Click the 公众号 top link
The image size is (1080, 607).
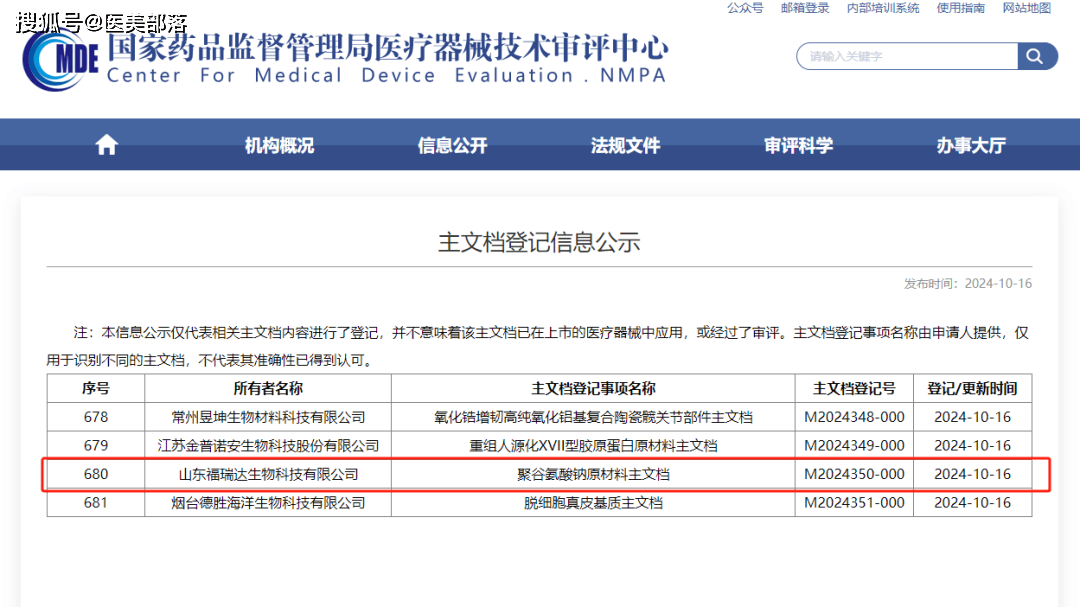tap(745, 8)
